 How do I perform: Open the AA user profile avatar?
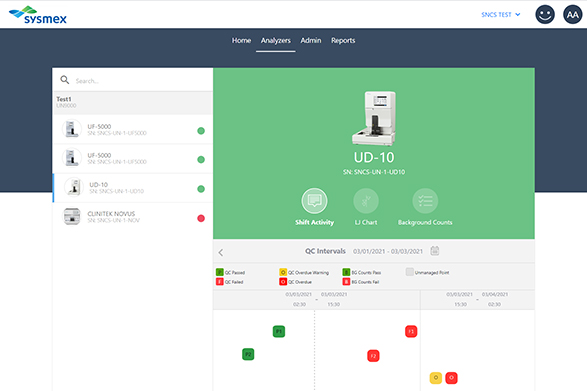572,15
